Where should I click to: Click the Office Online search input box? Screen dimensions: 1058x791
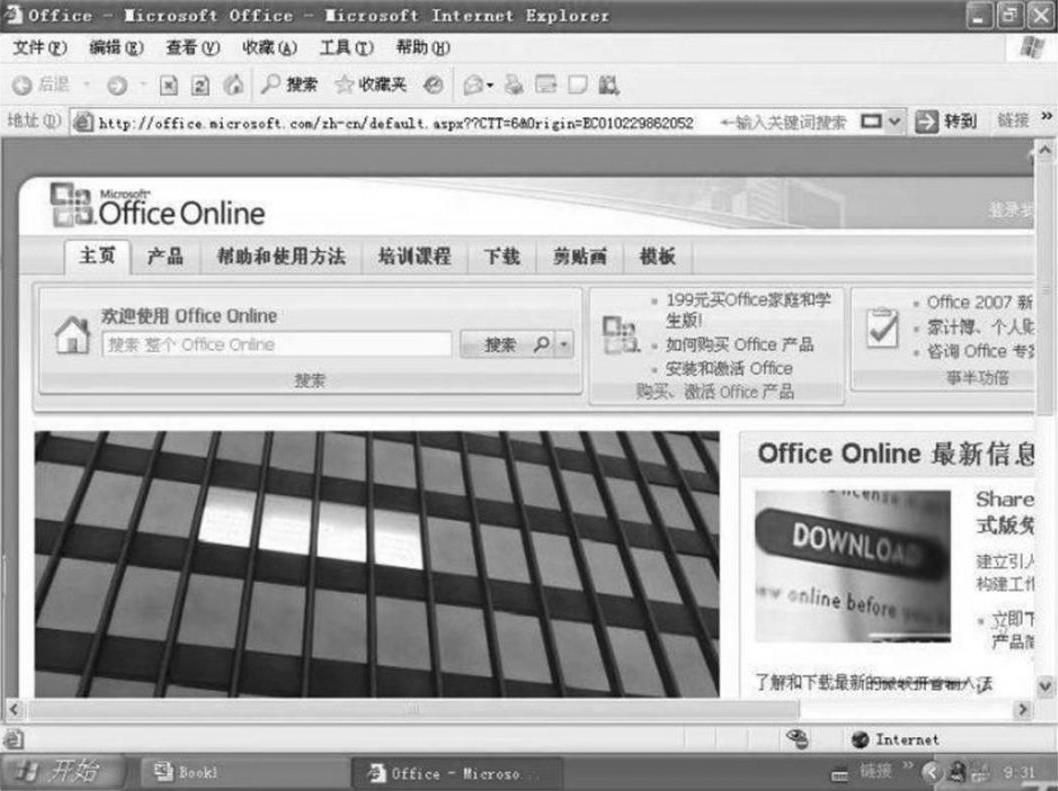(x=277, y=345)
